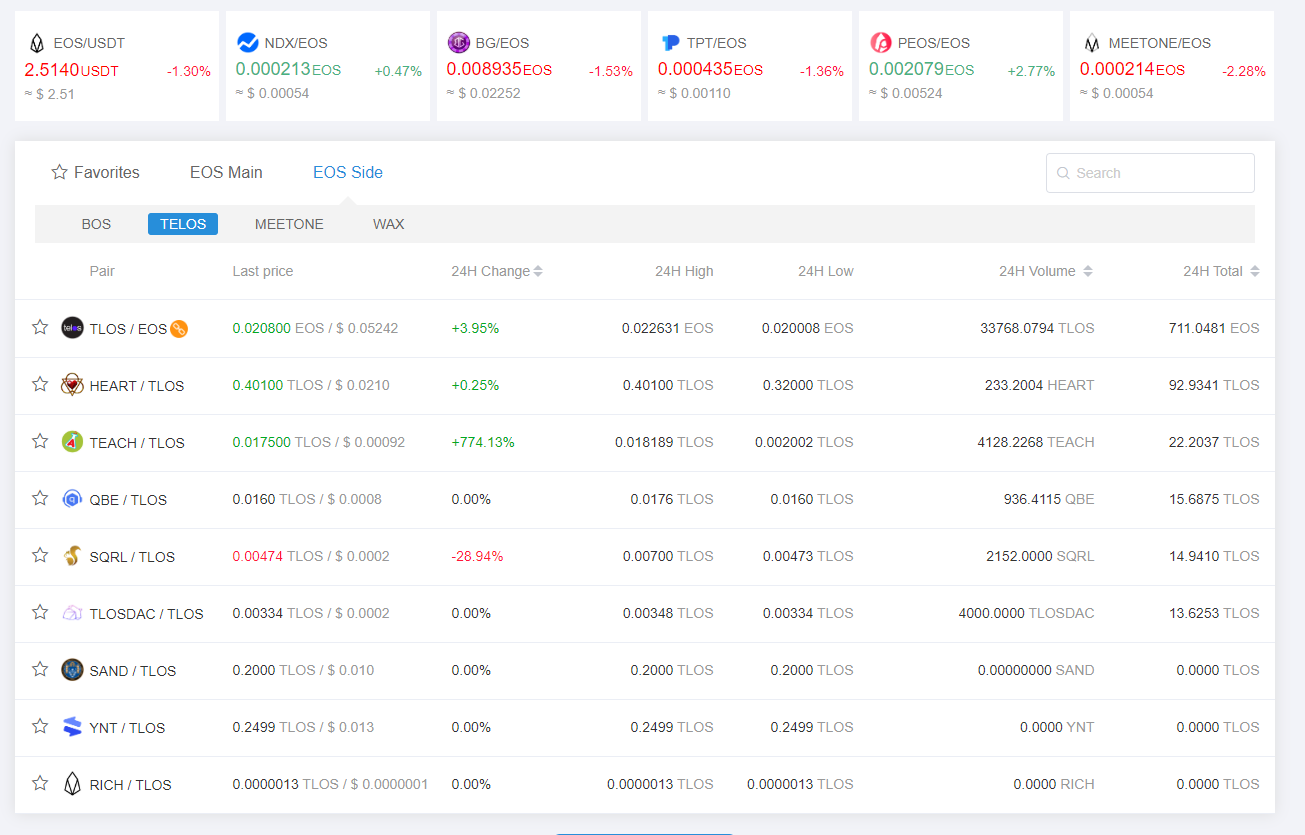Select the BOS side chain filter
This screenshot has width=1305, height=835.
pyautogui.click(x=96, y=224)
